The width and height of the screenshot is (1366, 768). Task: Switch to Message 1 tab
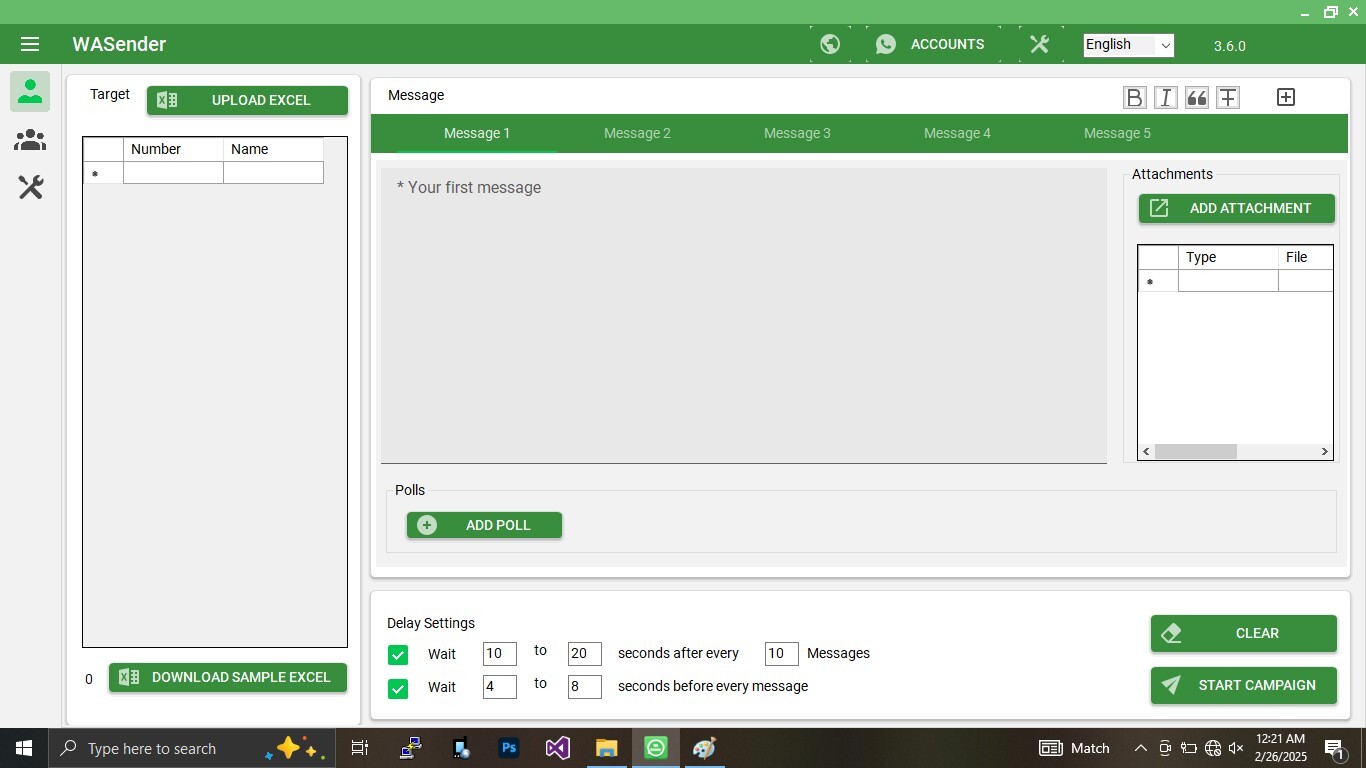coord(477,133)
